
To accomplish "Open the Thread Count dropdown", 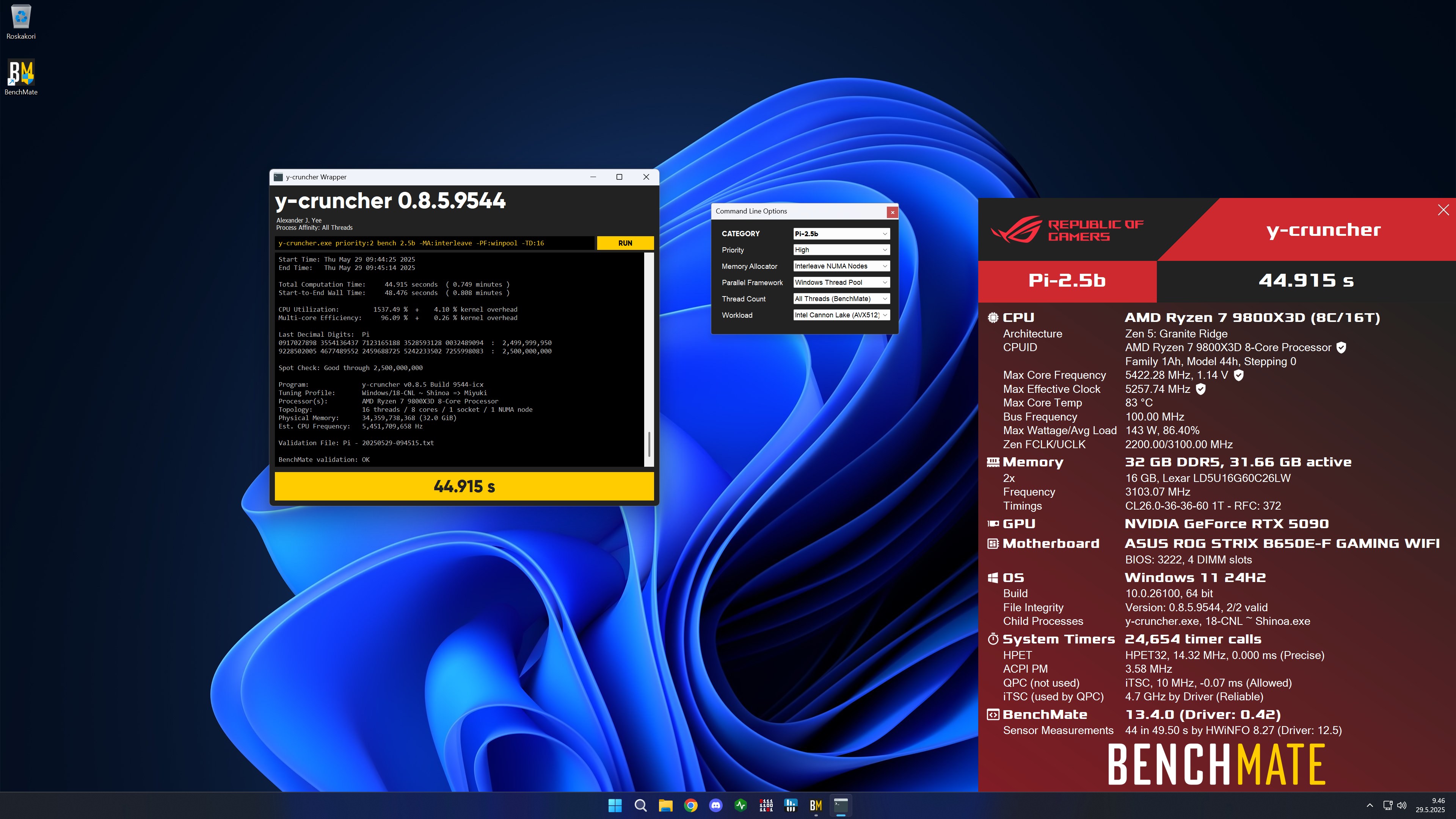I will [x=842, y=298].
